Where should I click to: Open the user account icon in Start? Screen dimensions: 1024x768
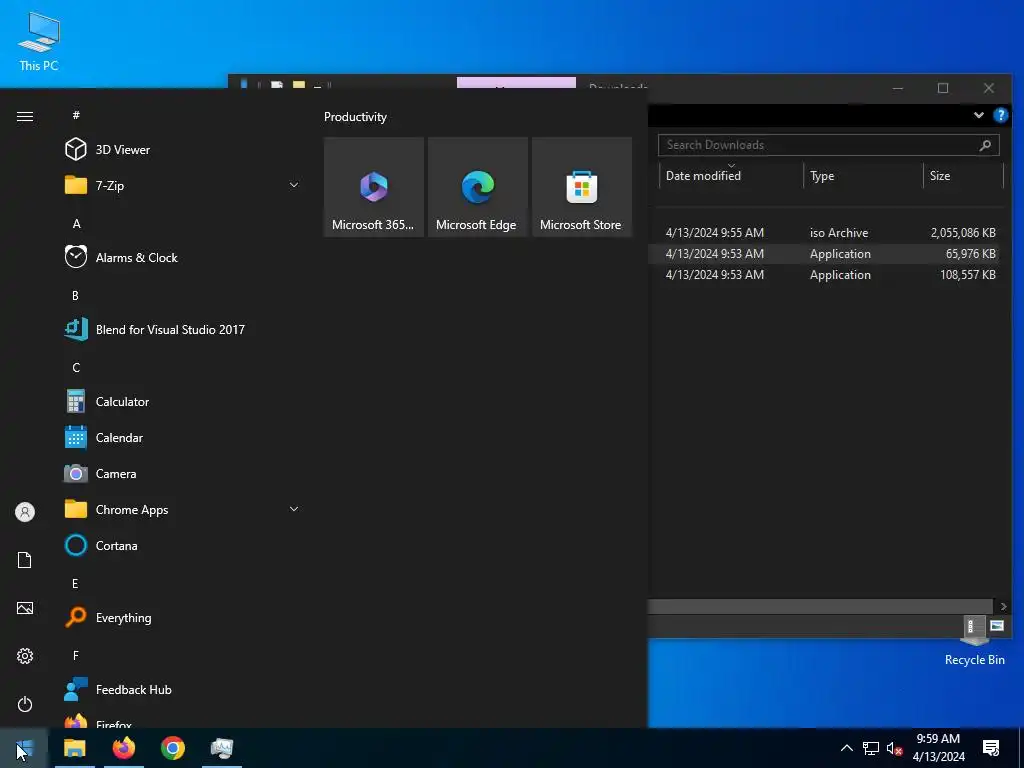coord(25,512)
